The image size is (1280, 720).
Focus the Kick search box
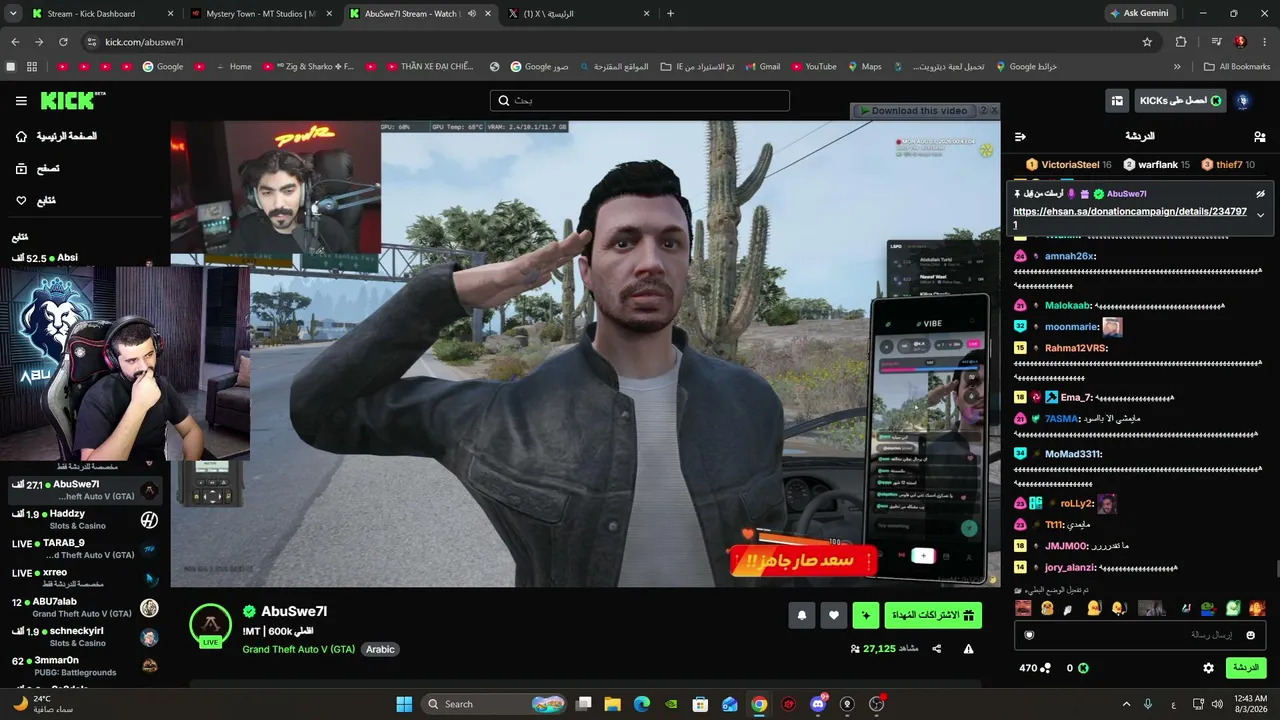pos(640,101)
